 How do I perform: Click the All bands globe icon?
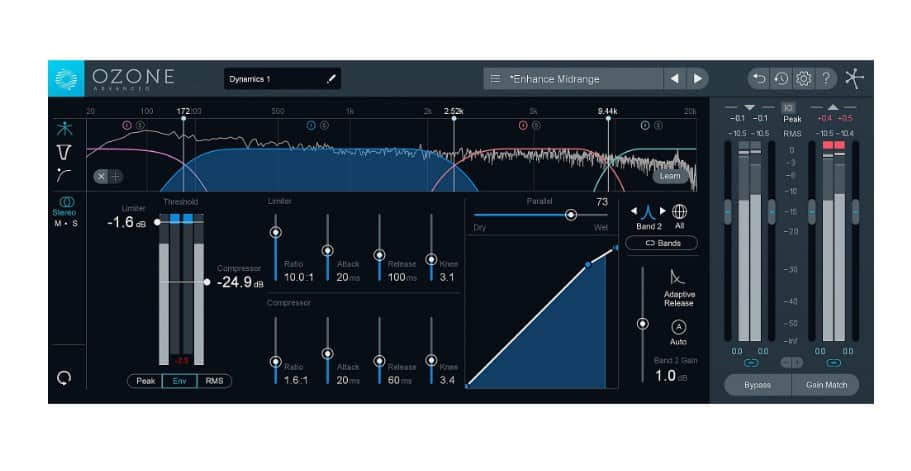[679, 211]
